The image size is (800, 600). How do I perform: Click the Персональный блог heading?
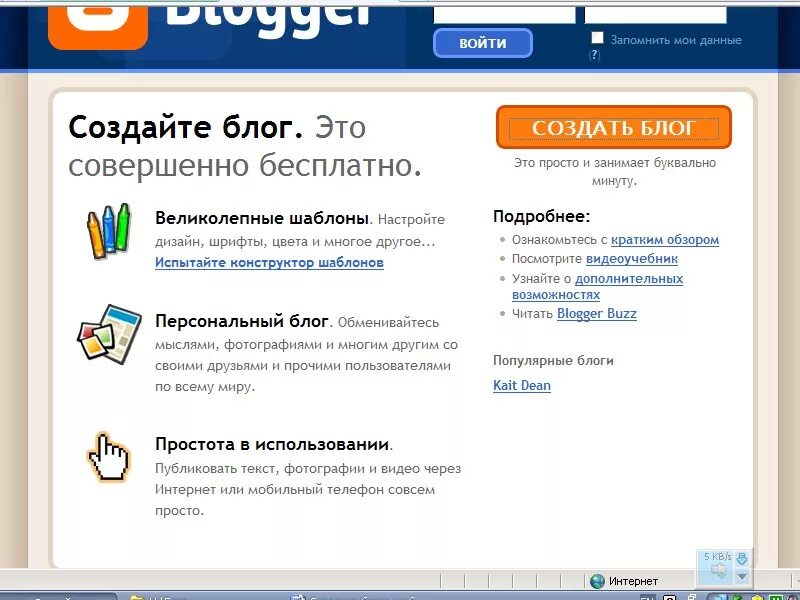(x=242, y=321)
